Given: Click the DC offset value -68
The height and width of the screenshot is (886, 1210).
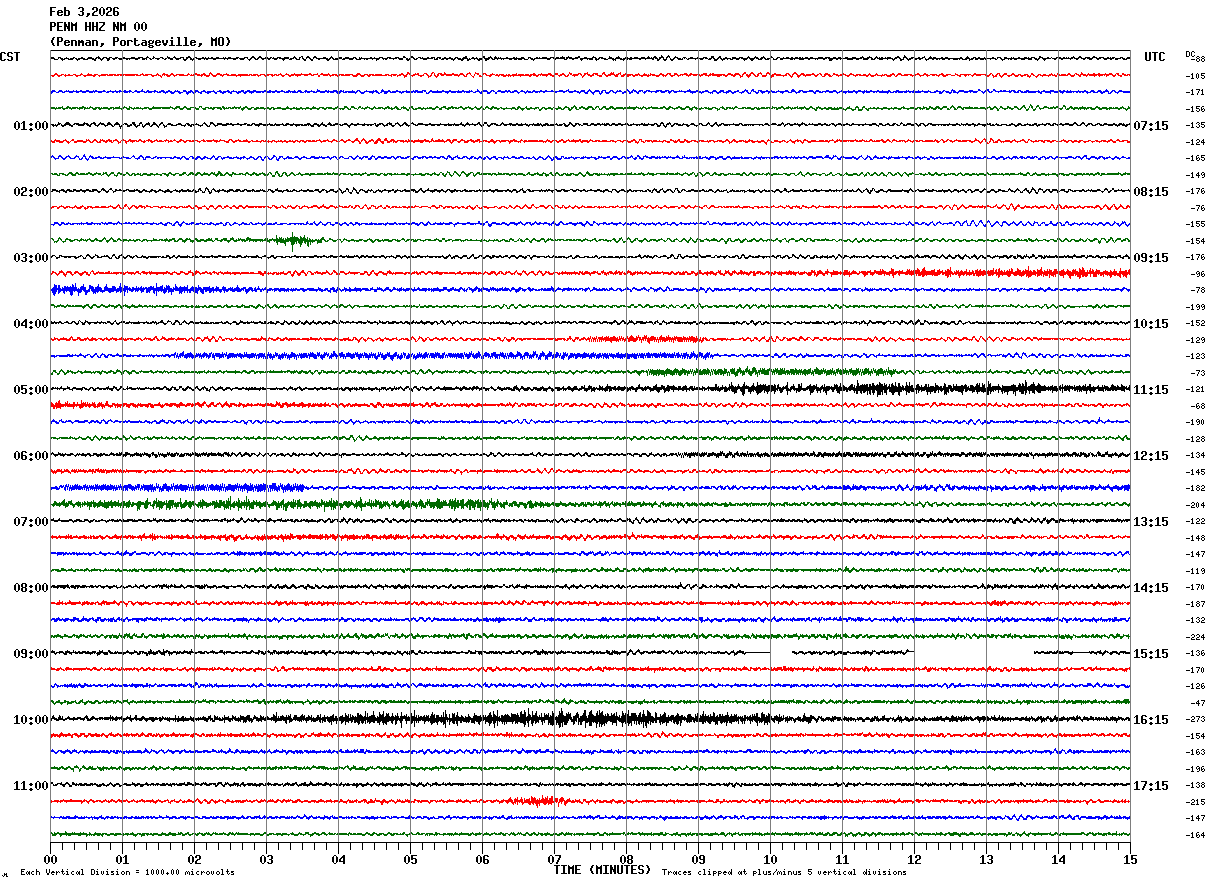Looking at the screenshot, I should tap(1197, 406).
